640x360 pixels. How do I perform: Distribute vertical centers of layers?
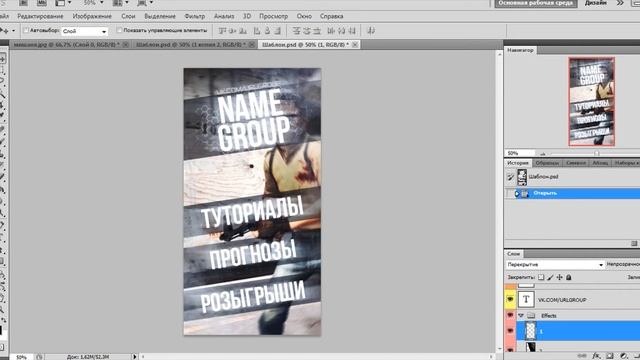(x=307, y=31)
